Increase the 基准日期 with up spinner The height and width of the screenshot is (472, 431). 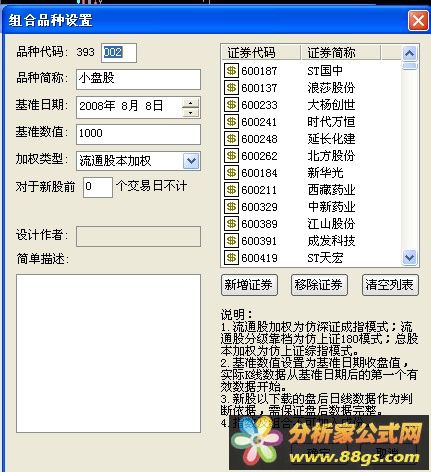point(191,103)
